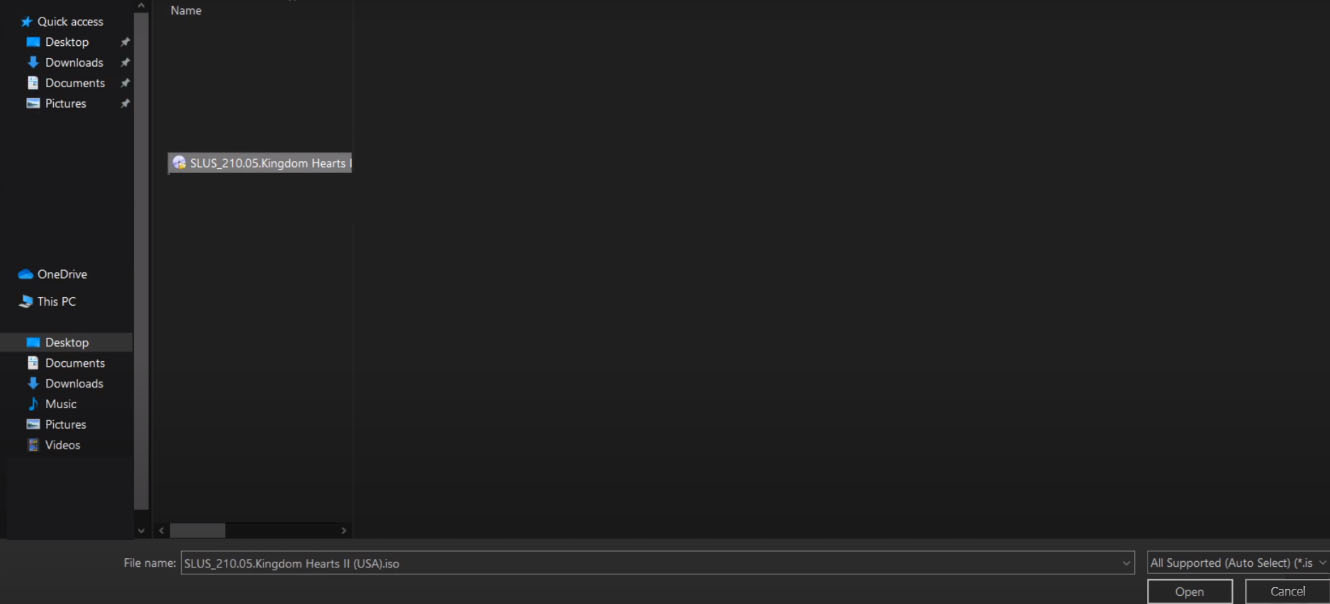The image size is (1330, 604).
Task: Click inside the File name text field
Action: [650, 564]
